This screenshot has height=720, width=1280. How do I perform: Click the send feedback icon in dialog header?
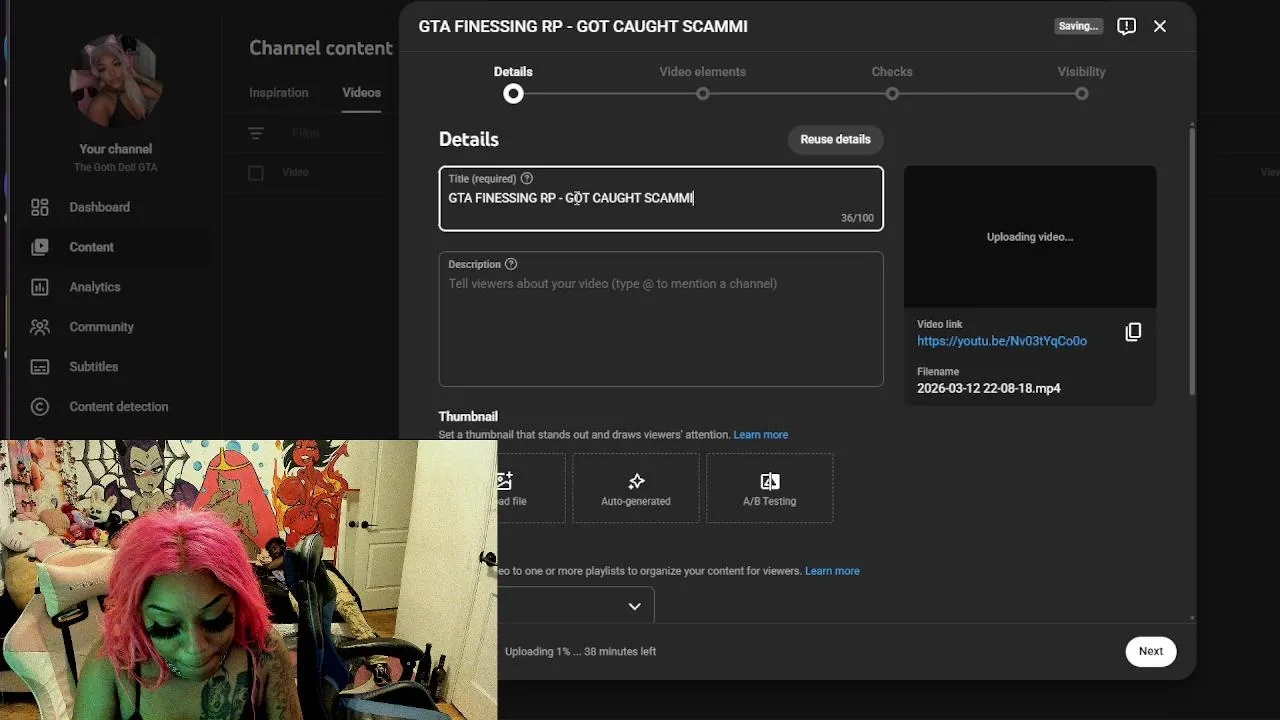1126,27
